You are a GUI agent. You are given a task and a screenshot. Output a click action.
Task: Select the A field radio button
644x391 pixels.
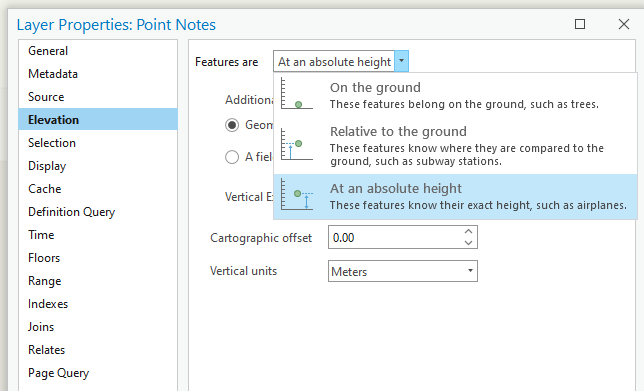[x=232, y=157]
